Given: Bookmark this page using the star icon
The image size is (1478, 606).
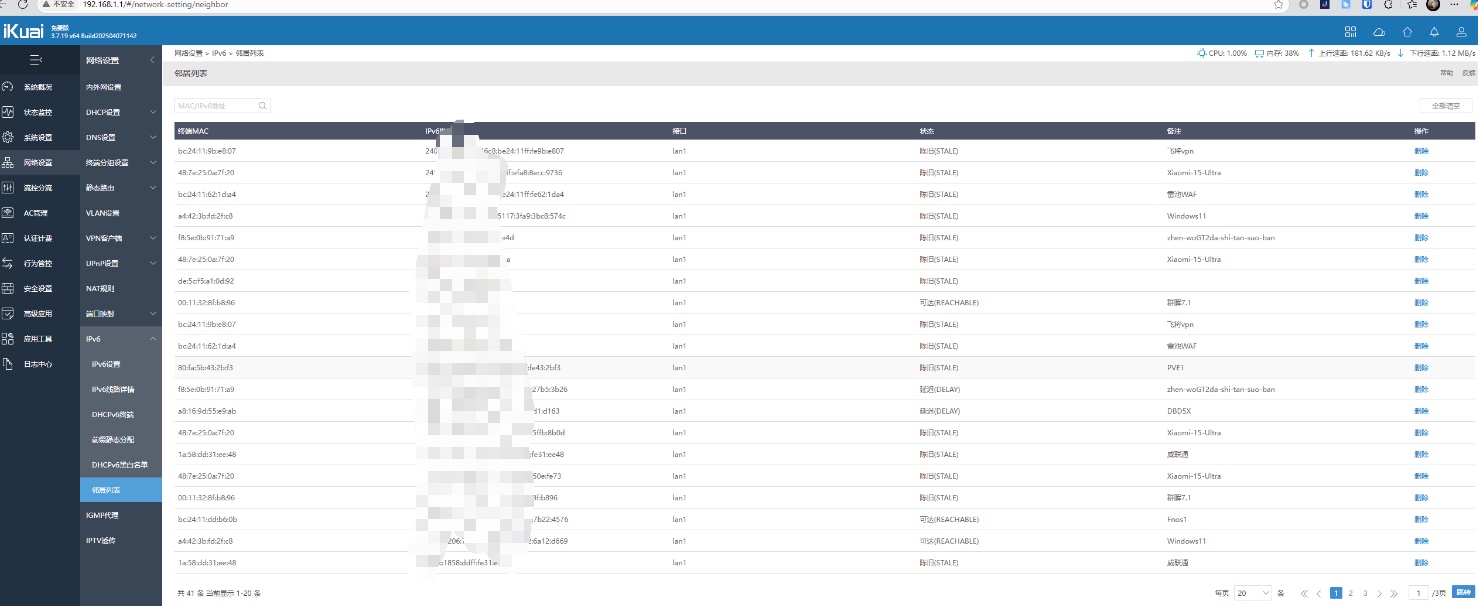Looking at the screenshot, I should (1278, 5).
